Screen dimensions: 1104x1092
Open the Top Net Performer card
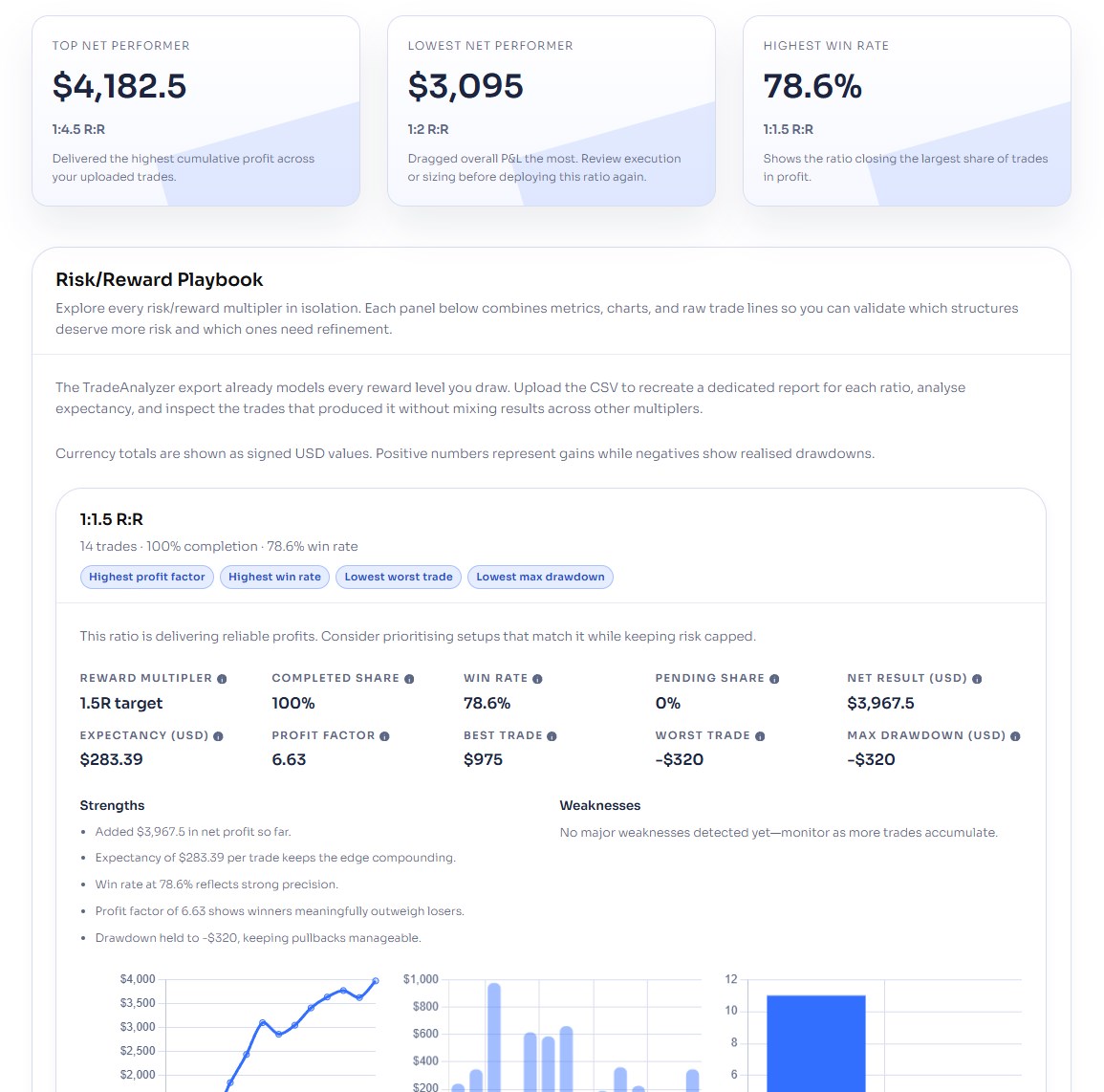click(196, 111)
